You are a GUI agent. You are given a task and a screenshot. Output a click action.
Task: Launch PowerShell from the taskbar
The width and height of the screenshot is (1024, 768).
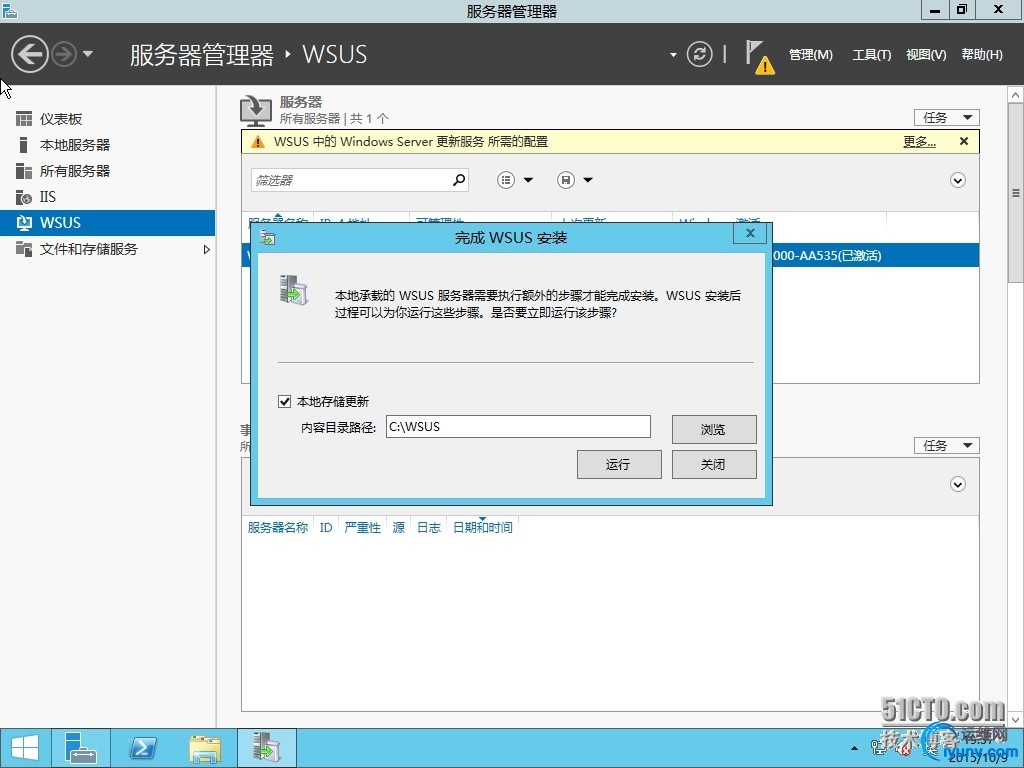142,748
